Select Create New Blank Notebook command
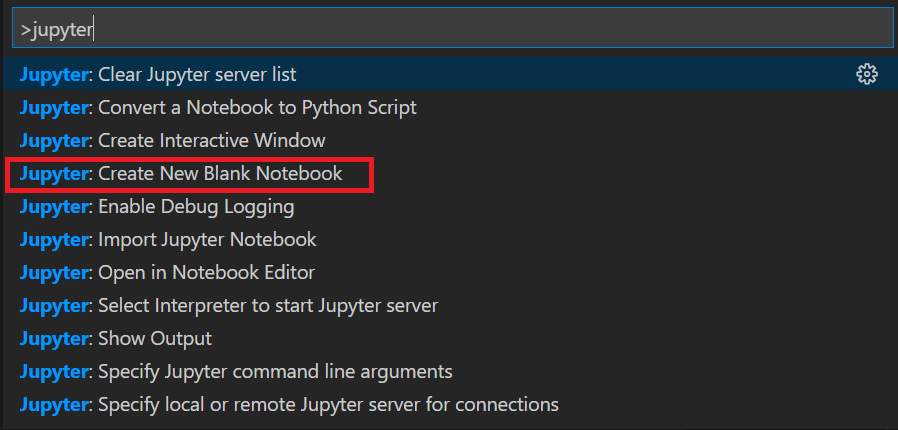 [449, 173]
